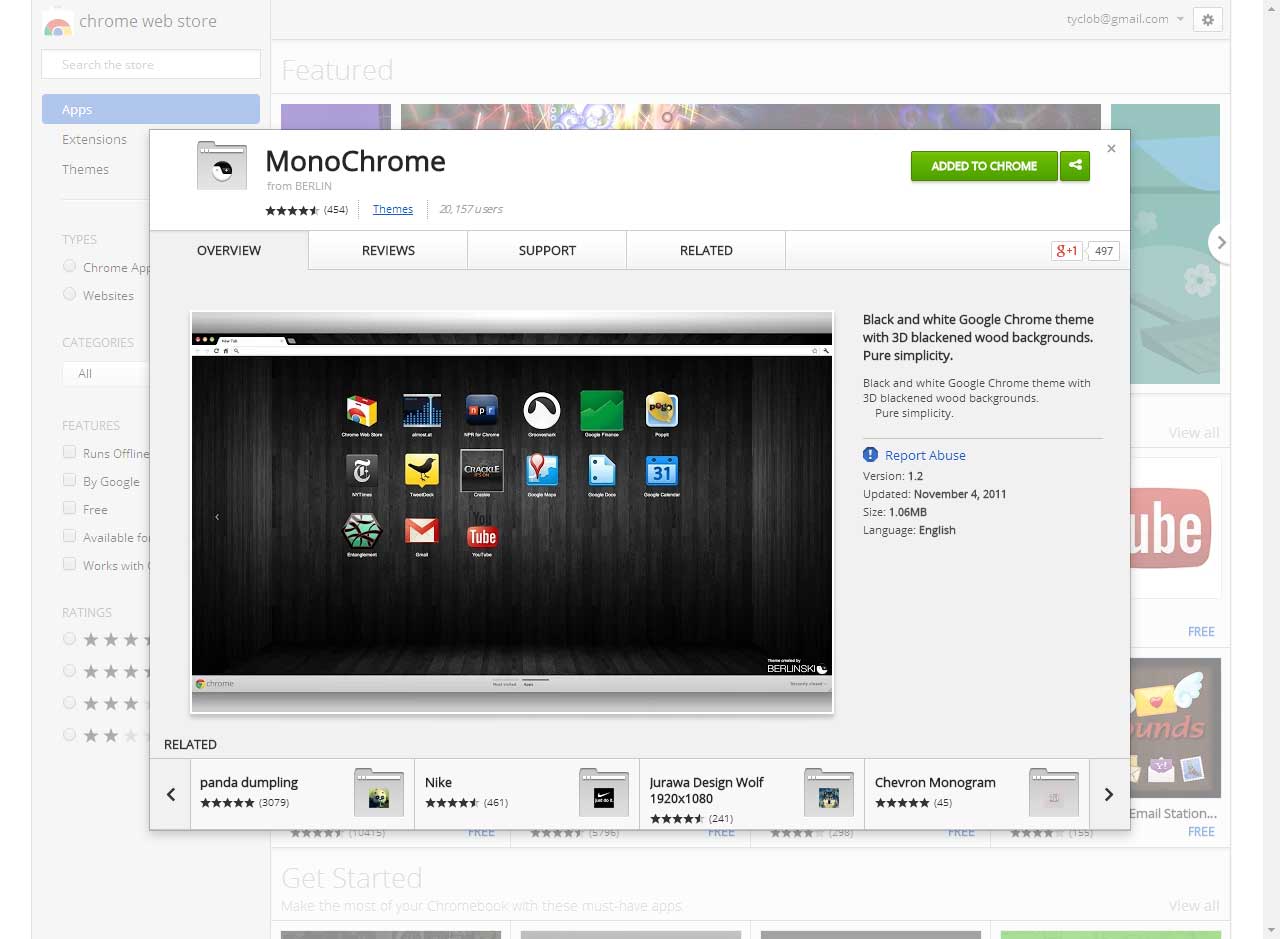Image resolution: width=1280 pixels, height=939 pixels.
Task: Open the settings gear icon
Action: [x=1208, y=20]
